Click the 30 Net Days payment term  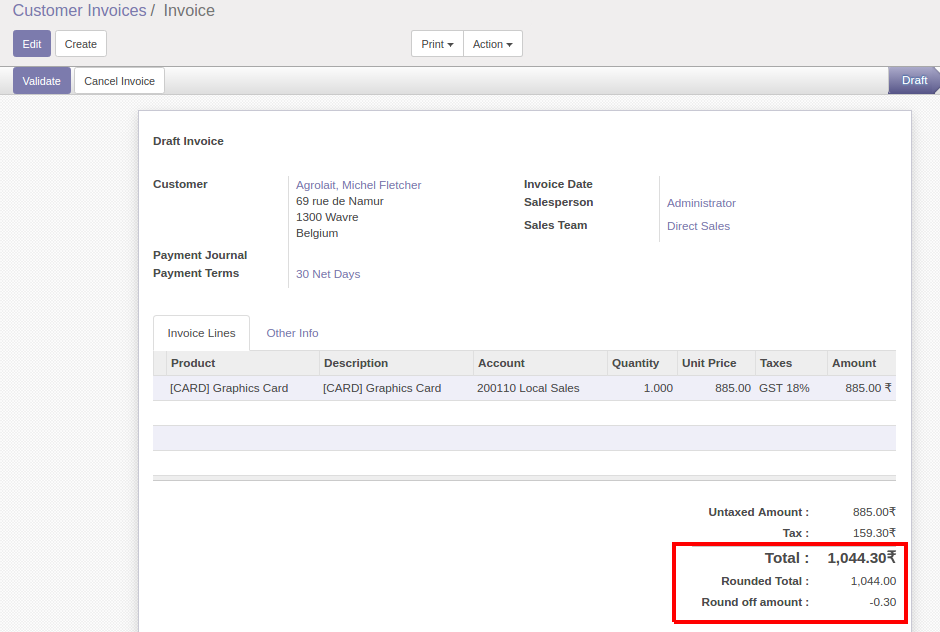328,274
